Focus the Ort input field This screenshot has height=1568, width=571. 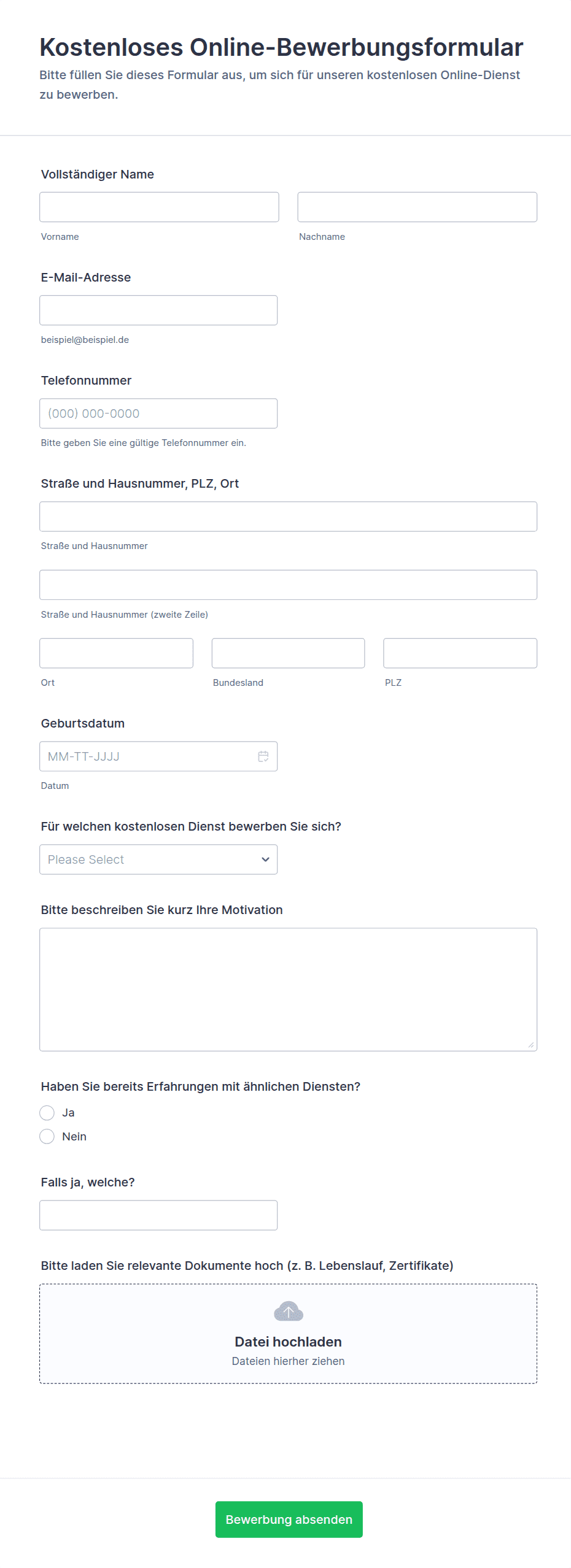coord(116,653)
